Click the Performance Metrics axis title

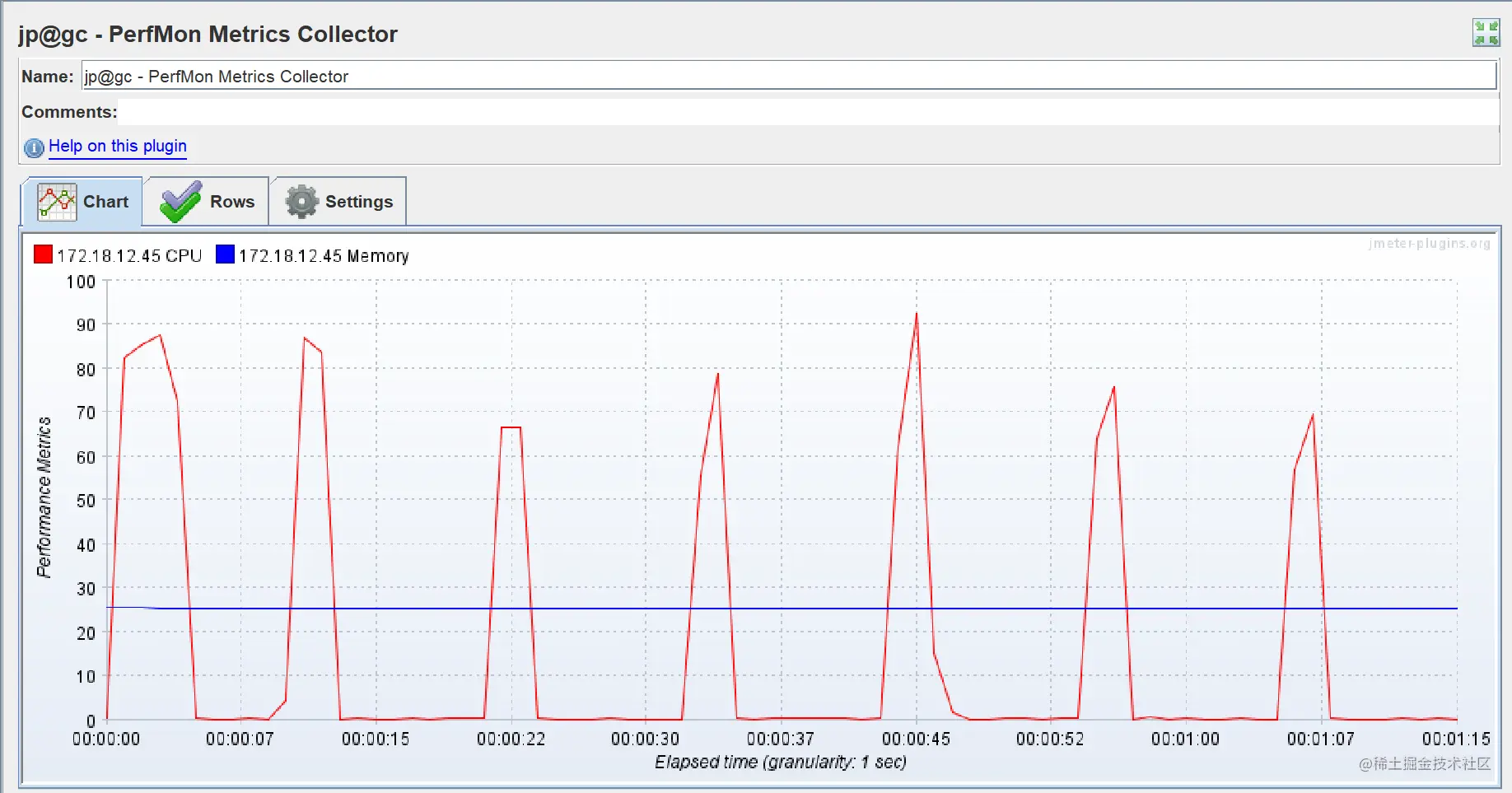pos(44,497)
